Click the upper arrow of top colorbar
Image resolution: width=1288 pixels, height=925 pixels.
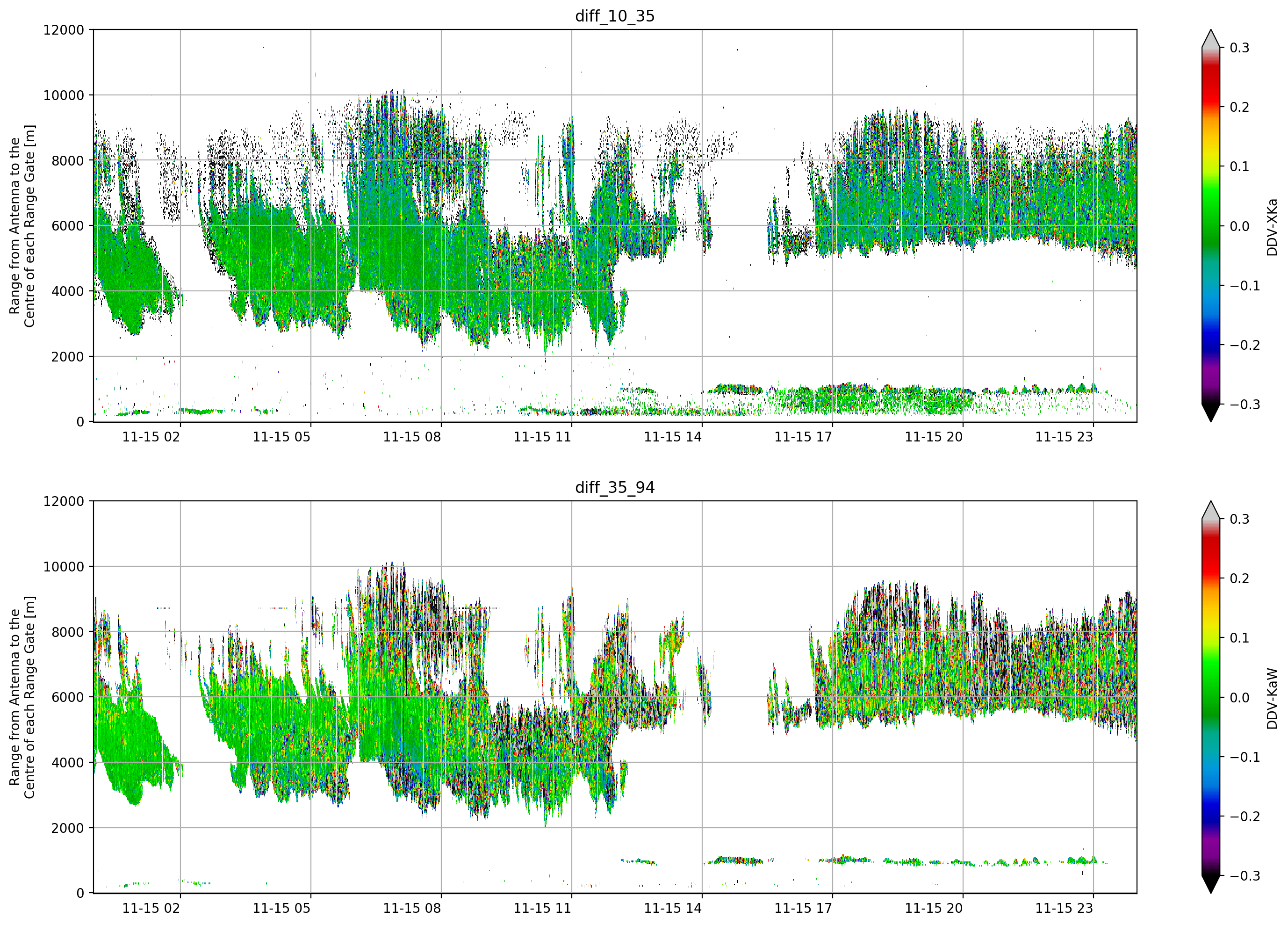pyautogui.click(x=1211, y=39)
